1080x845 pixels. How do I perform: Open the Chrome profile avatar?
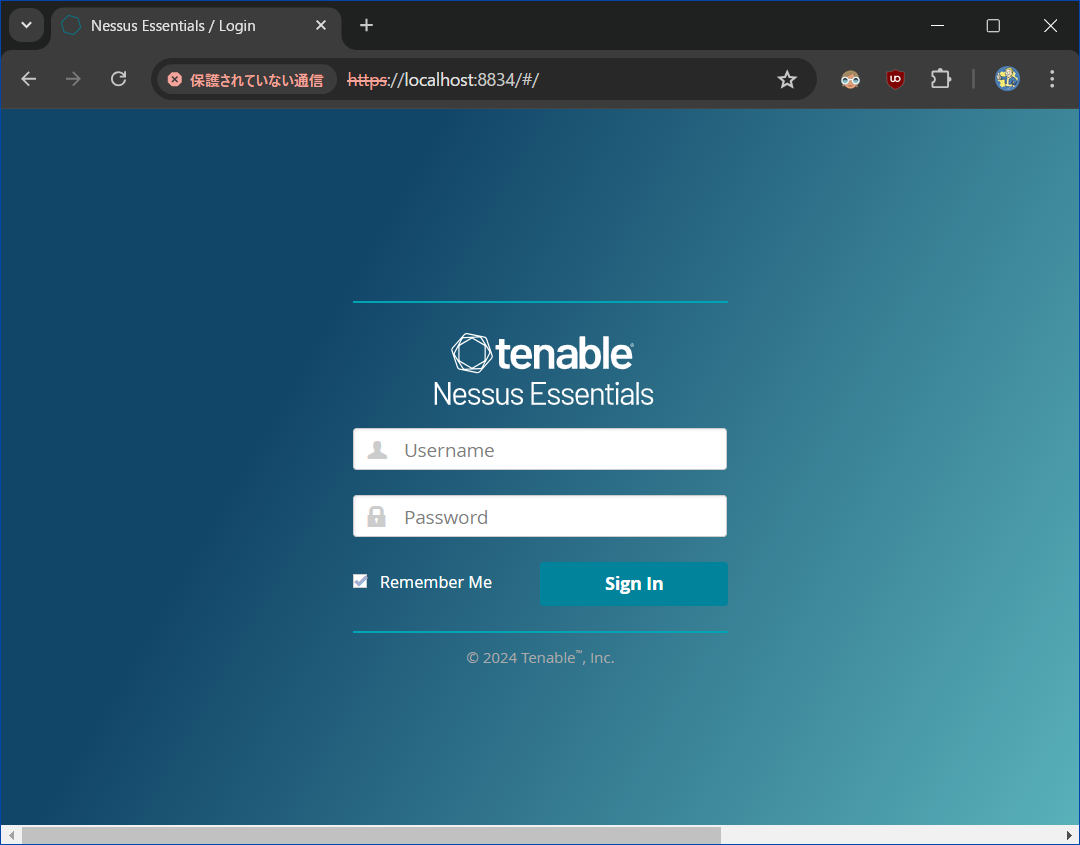click(x=1007, y=79)
